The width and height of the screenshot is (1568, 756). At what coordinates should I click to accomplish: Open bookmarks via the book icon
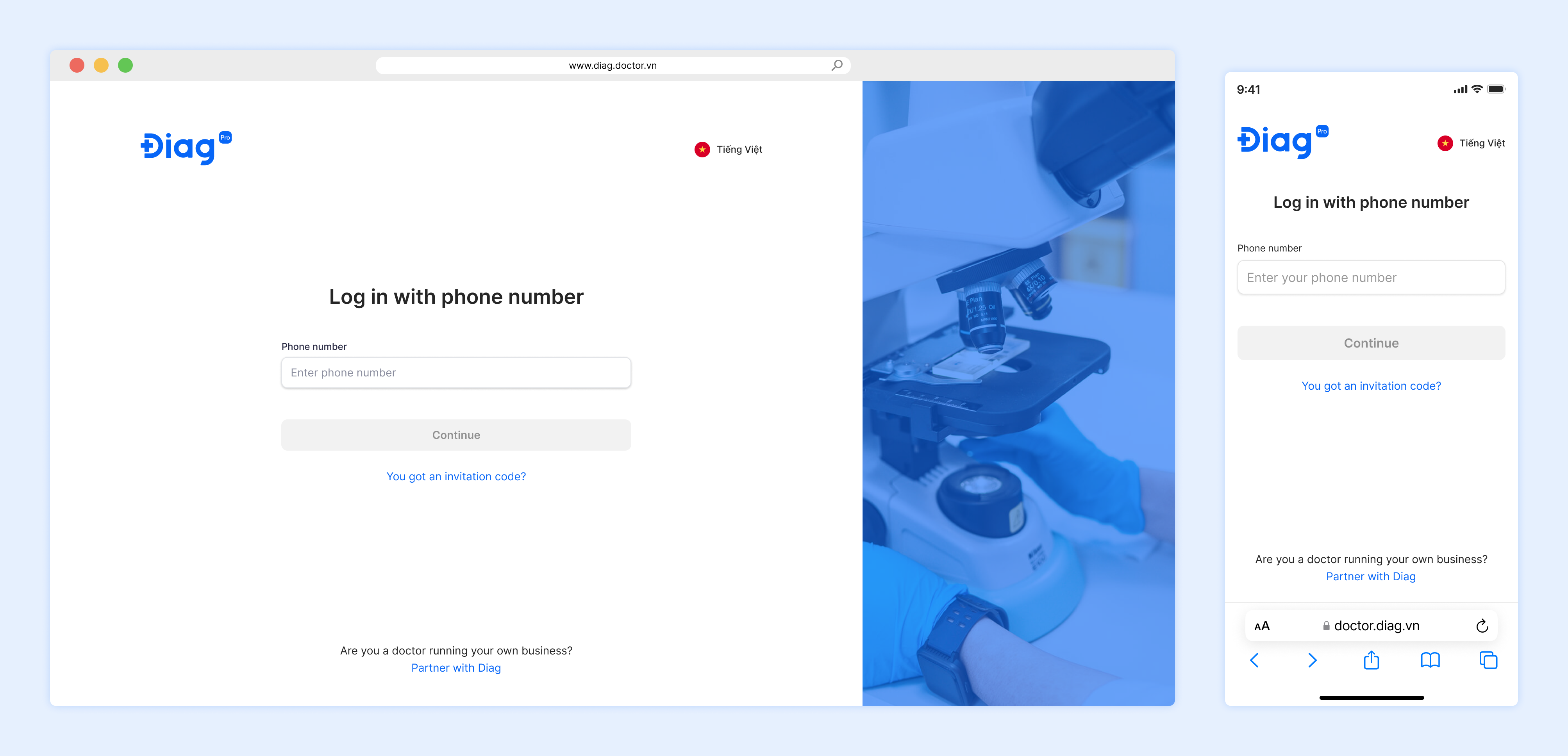pyautogui.click(x=1430, y=660)
